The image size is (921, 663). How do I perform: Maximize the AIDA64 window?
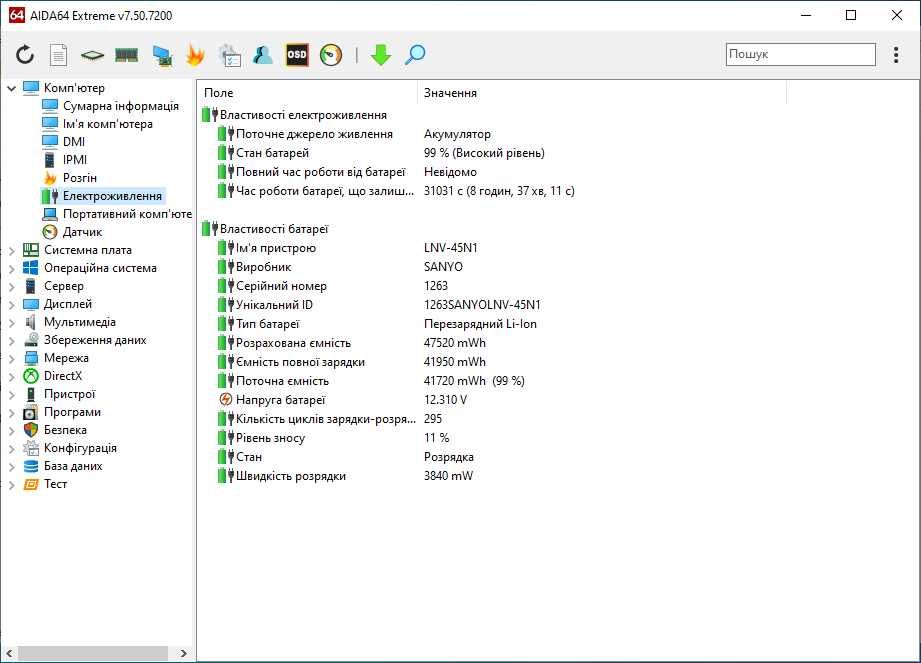click(851, 15)
